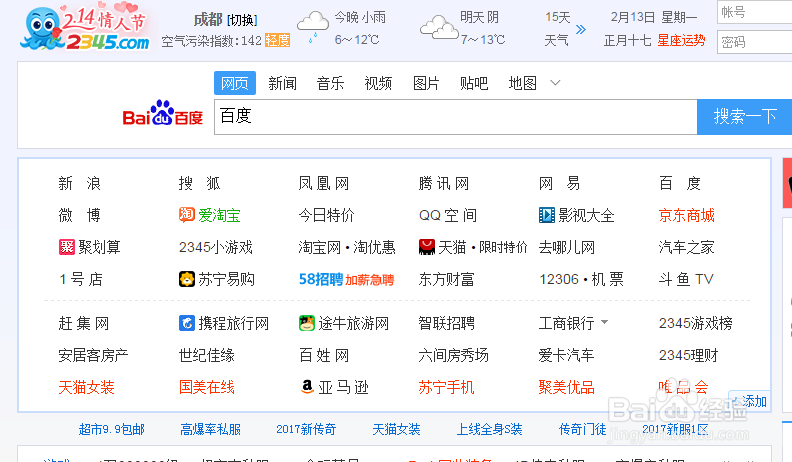Click the double-arrow beside 15天天气
This screenshot has height=462, width=792.
[581, 29]
